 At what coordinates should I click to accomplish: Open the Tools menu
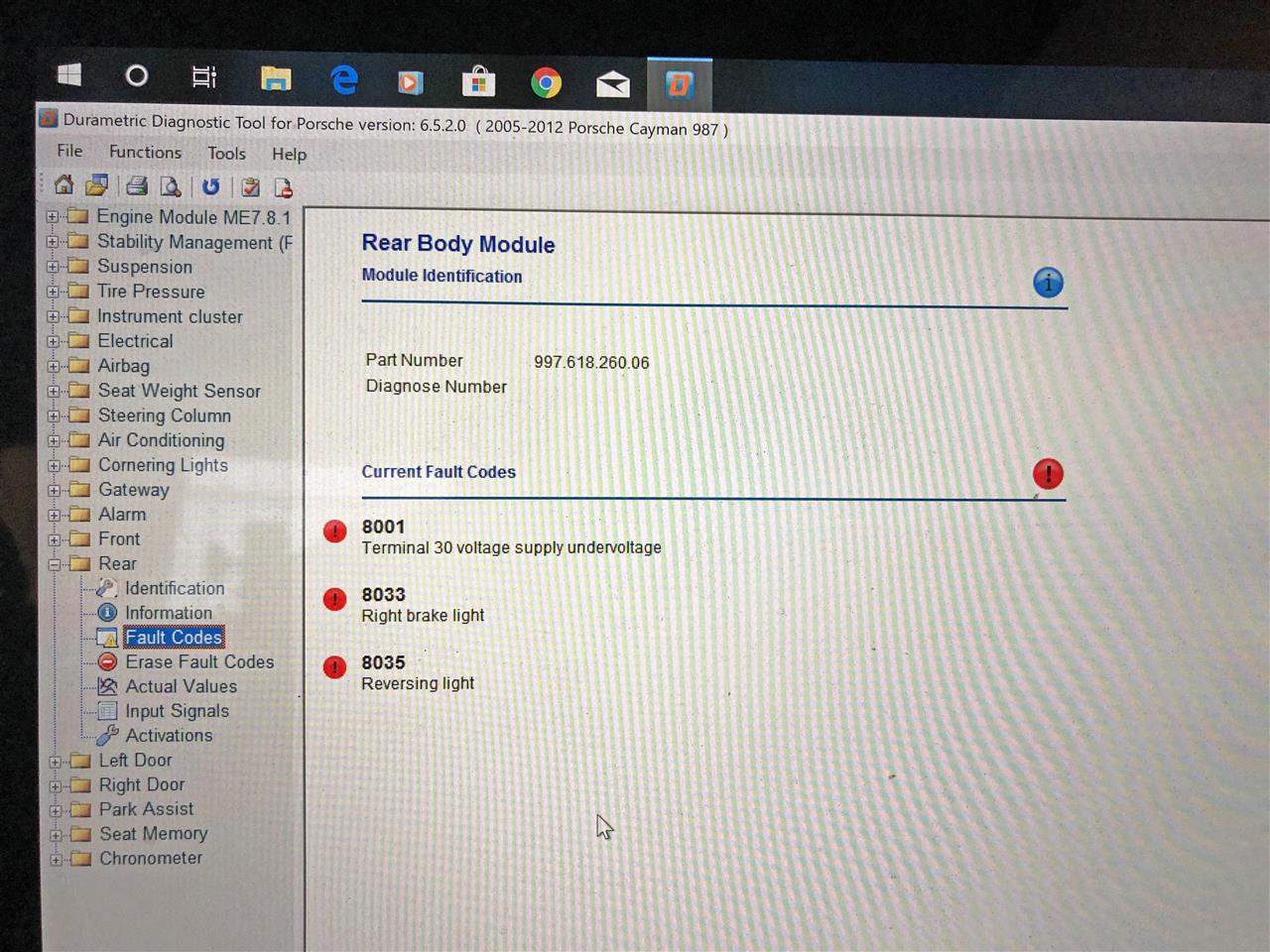click(226, 153)
